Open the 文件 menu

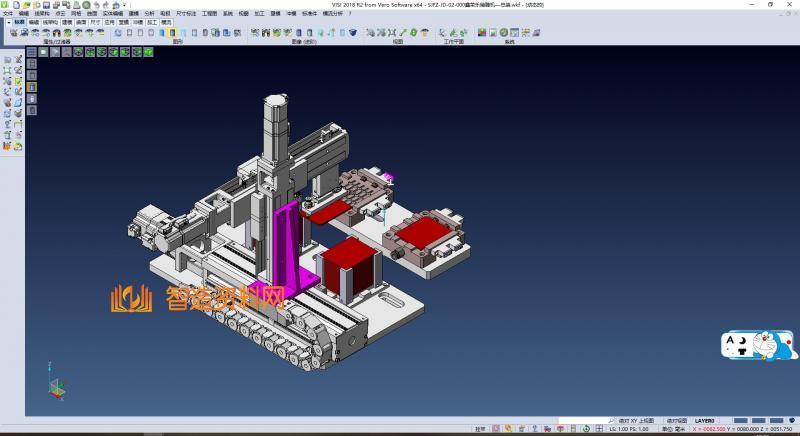pos(8,14)
